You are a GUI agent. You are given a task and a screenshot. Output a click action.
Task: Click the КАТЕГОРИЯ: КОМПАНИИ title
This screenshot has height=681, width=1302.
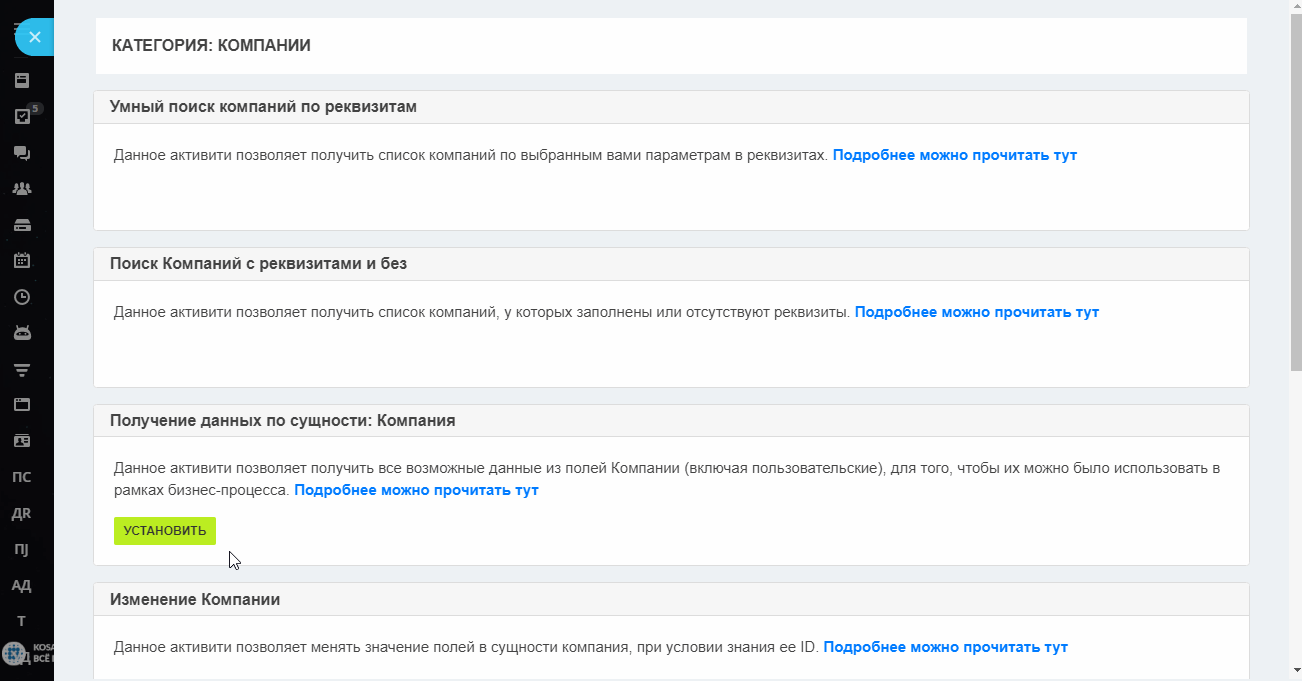211,45
